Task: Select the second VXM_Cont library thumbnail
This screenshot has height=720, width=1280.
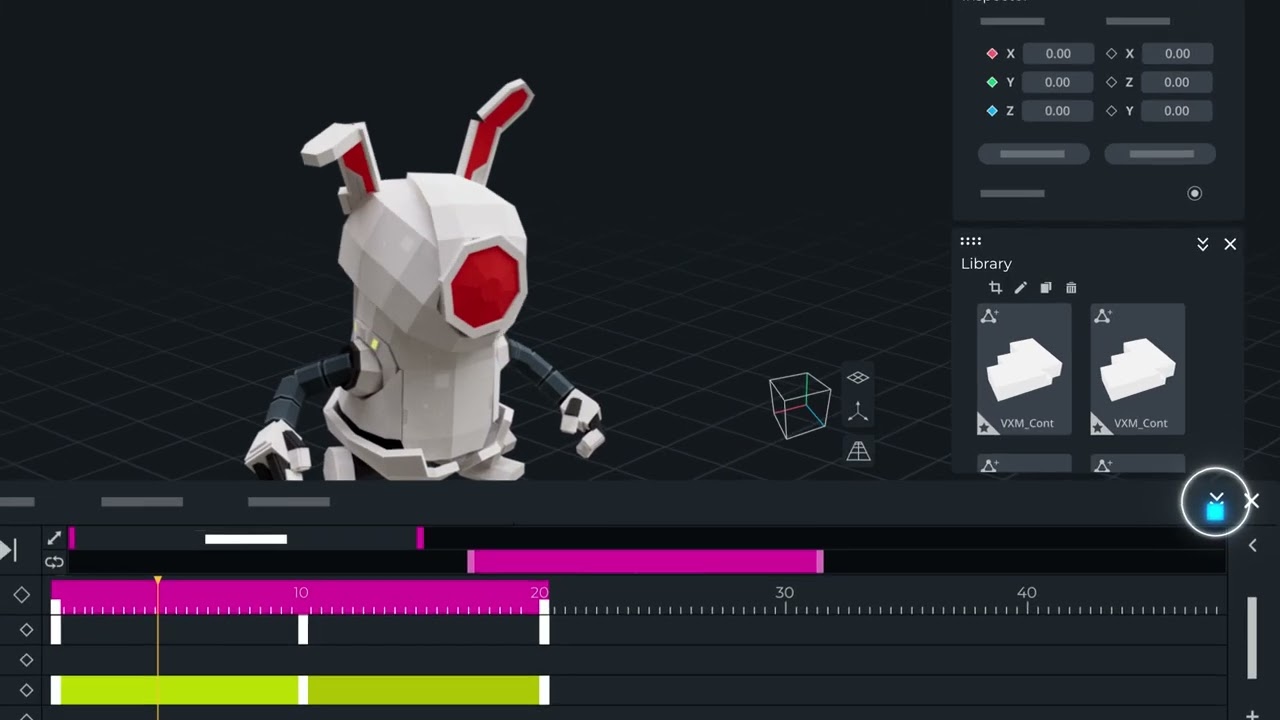Action: [x=1138, y=369]
